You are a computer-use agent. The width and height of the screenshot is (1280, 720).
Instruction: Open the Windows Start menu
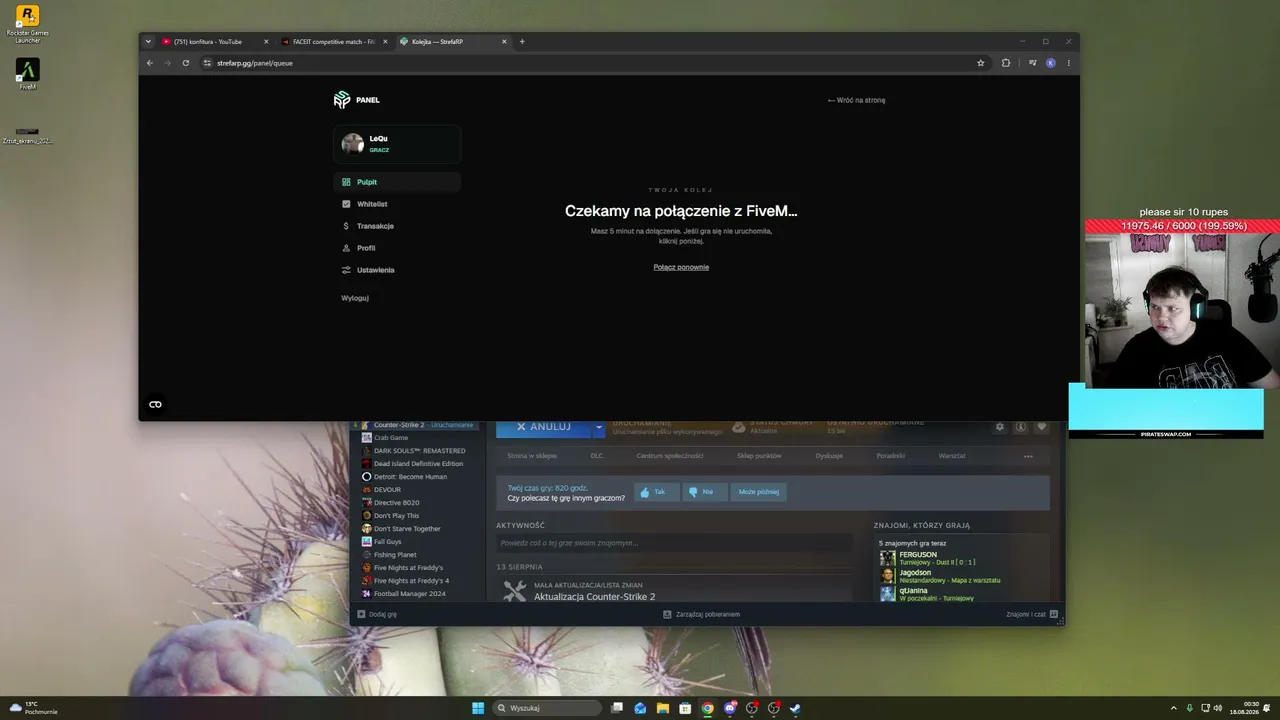[x=478, y=708]
